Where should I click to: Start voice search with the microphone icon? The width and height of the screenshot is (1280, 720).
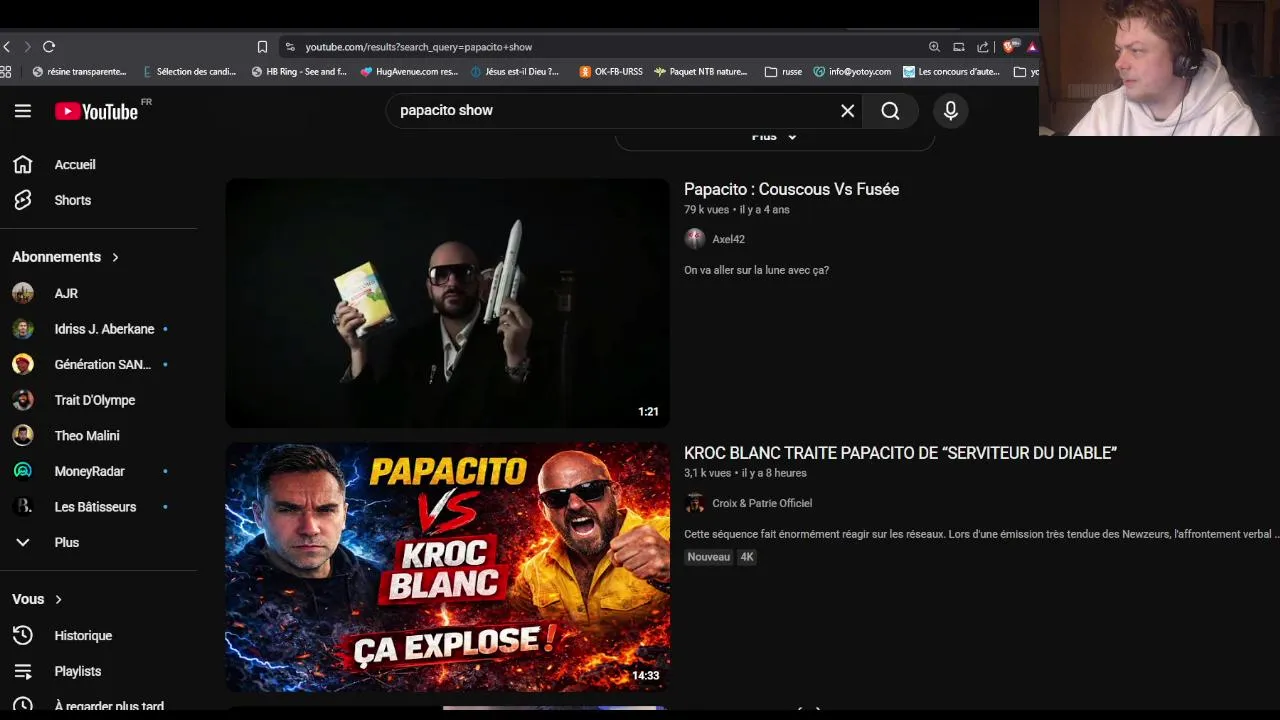pos(951,111)
